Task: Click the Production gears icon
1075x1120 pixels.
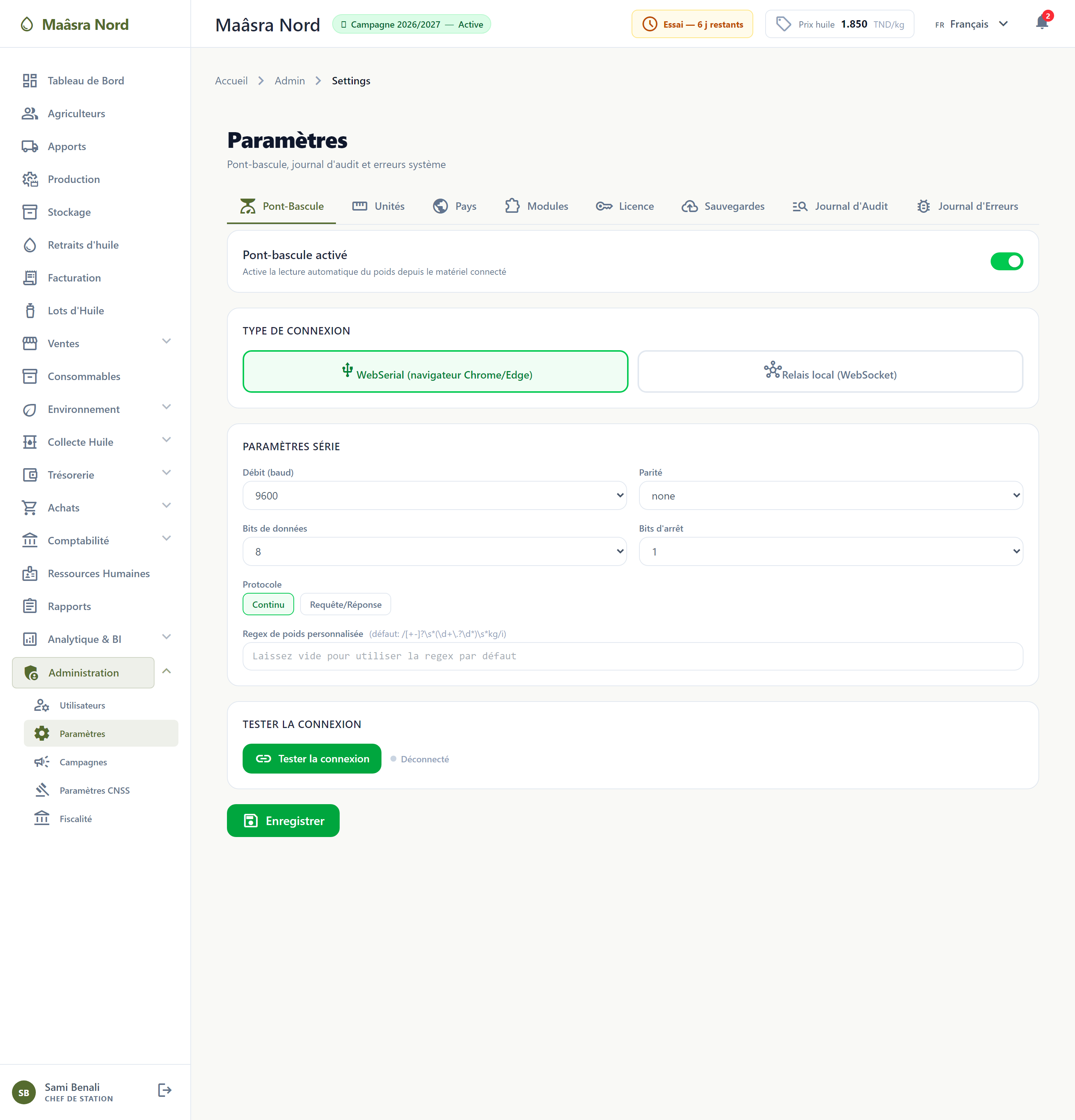Action: coord(30,180)
